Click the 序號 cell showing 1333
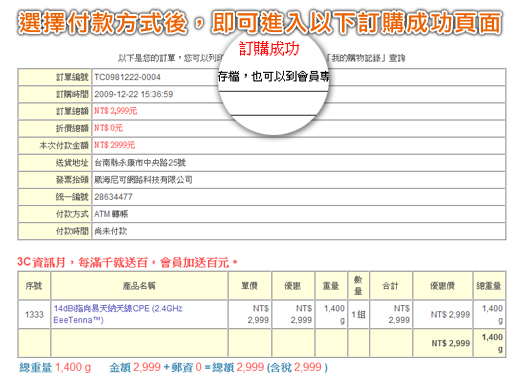523x377 pixels. pyautogui.click(x=34, y=314)
